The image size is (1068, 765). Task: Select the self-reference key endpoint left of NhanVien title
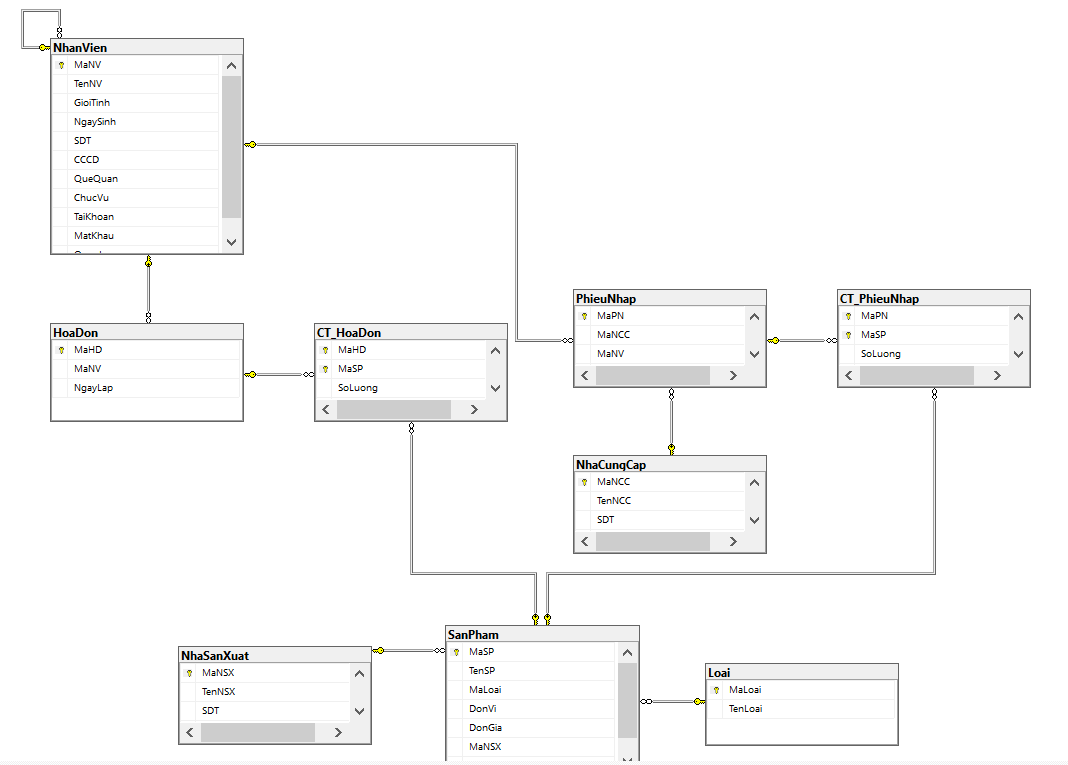click(44, 48)
